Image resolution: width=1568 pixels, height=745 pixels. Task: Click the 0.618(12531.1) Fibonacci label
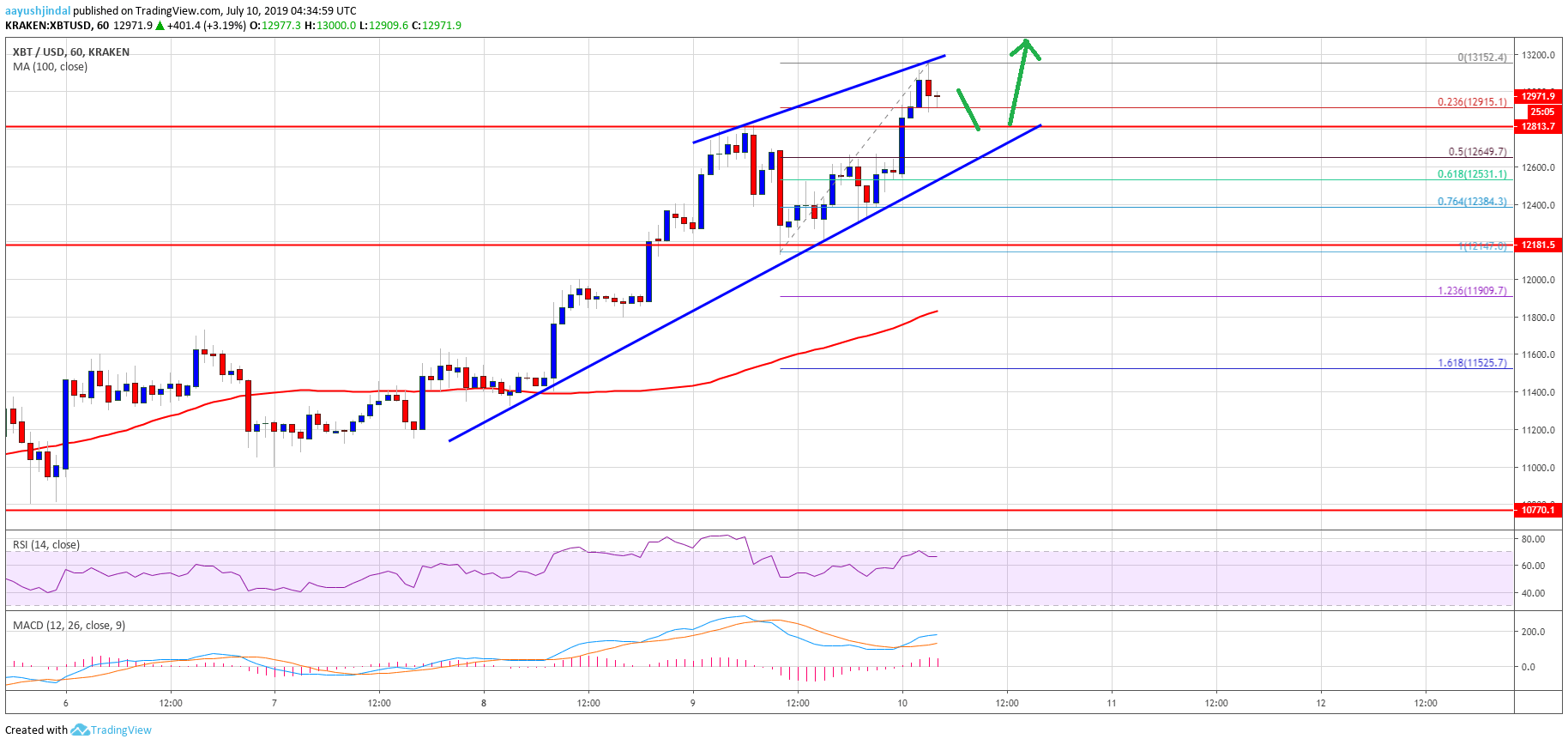pos(1472,174)
